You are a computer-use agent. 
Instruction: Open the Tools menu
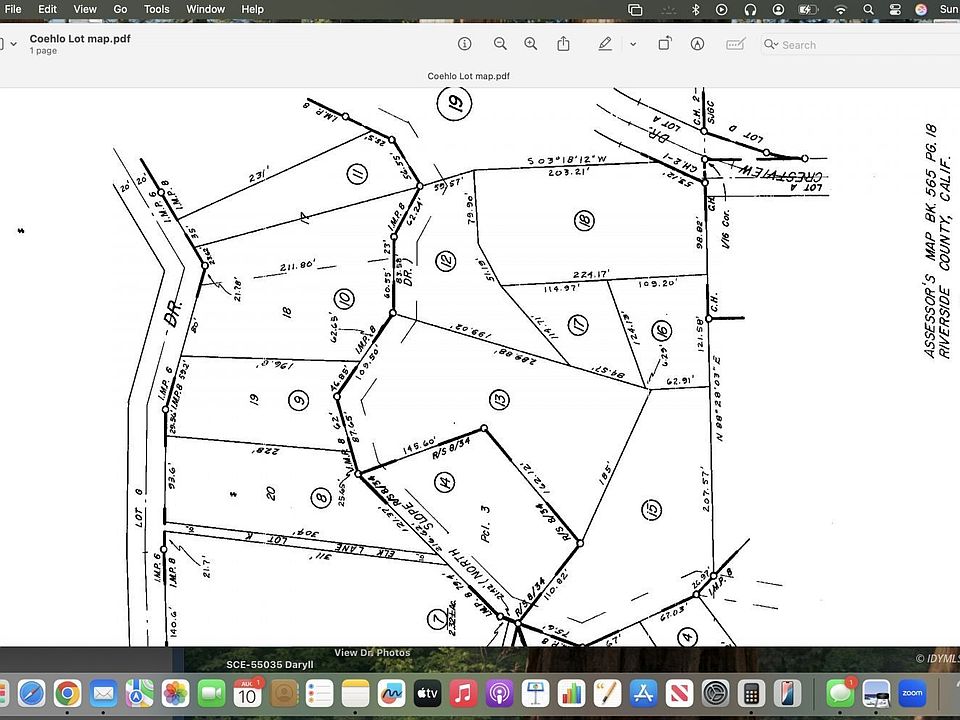[156, 9]
